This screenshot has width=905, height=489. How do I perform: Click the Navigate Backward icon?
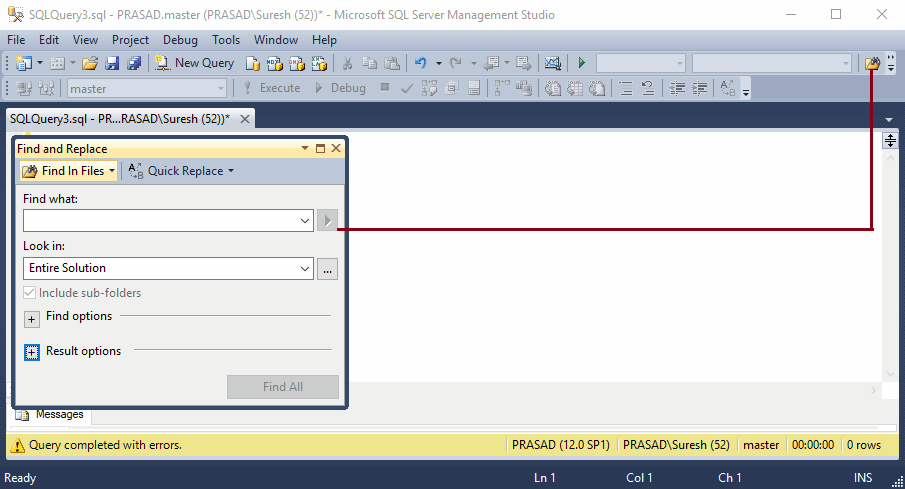[492, 63]
